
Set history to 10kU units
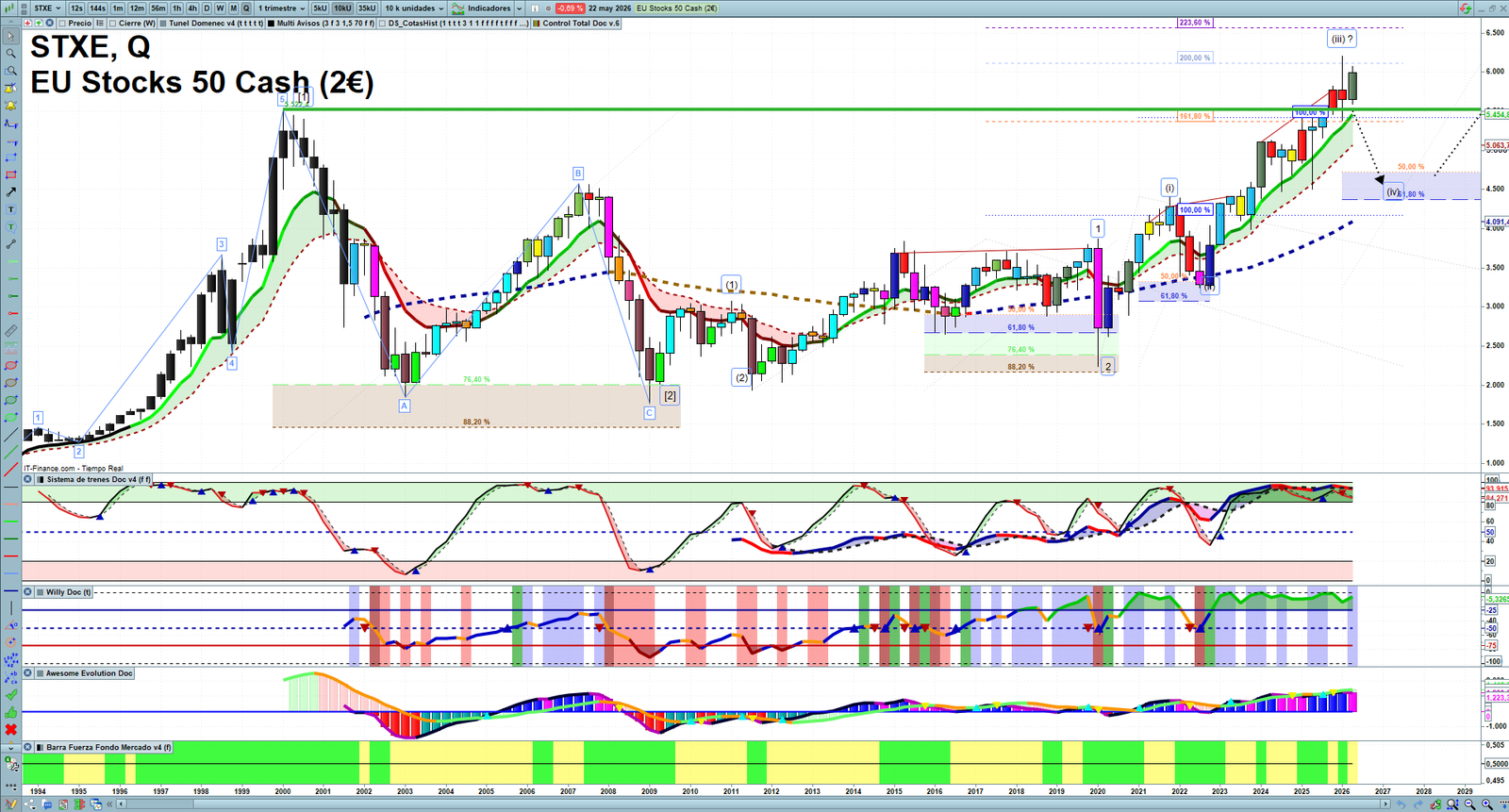pyautogui.click(x=342, y=8)
